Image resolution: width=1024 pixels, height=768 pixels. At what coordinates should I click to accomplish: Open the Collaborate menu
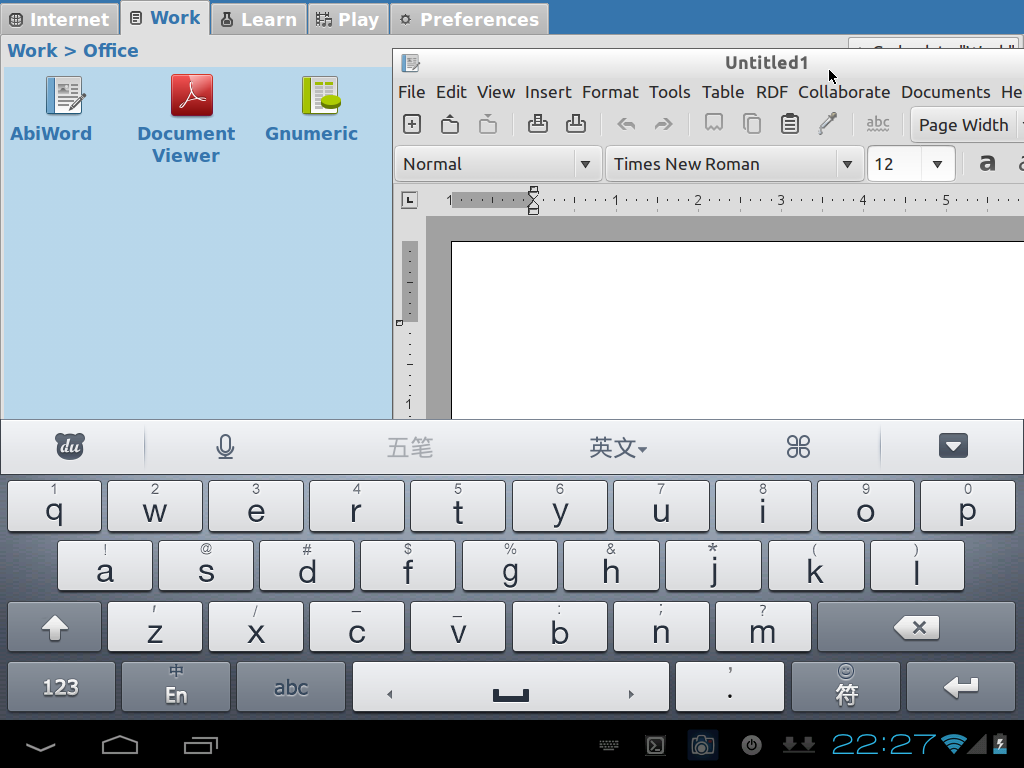(844, 92)
